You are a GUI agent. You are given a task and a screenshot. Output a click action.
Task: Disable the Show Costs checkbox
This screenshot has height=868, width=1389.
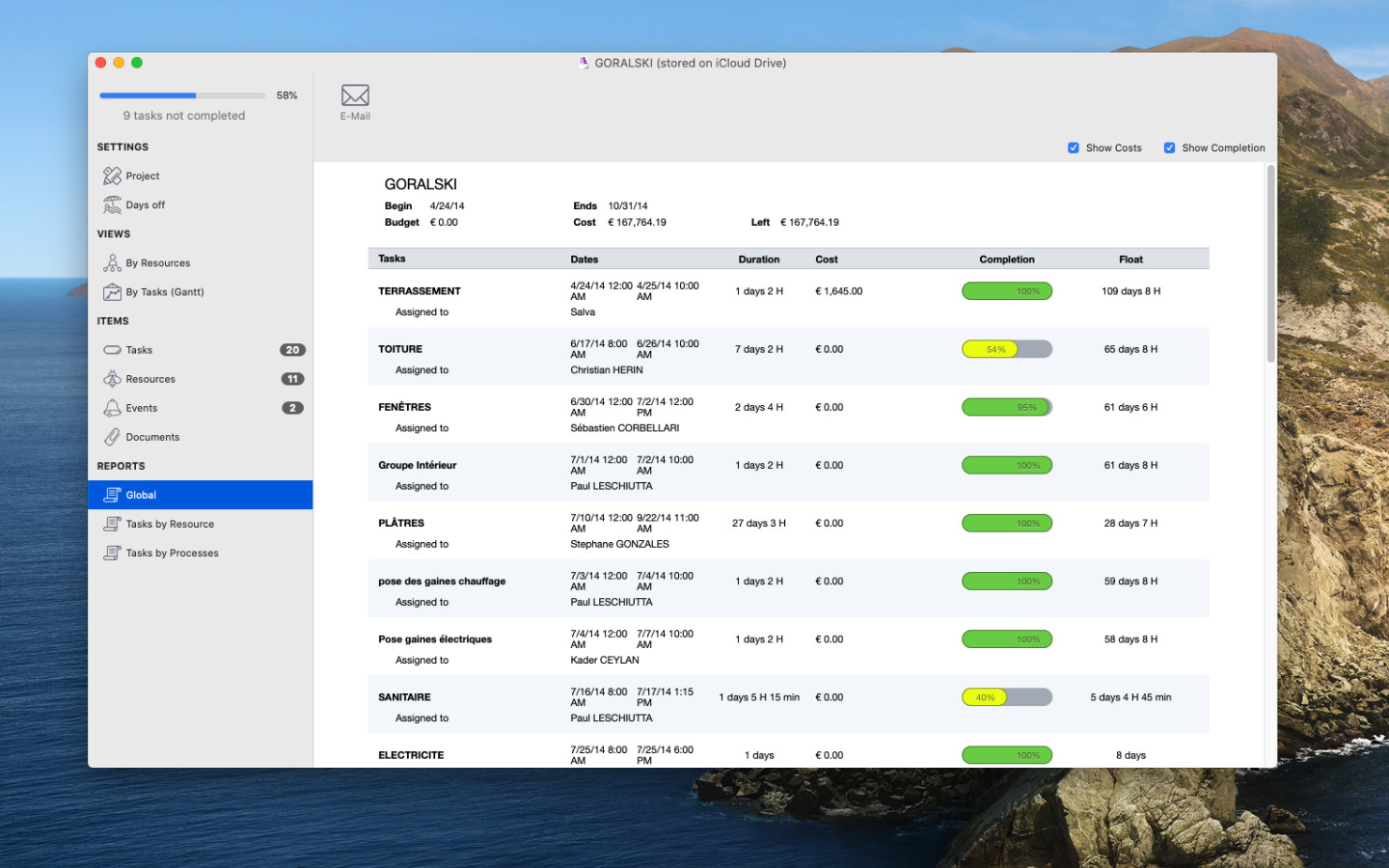pos(1074,148)
